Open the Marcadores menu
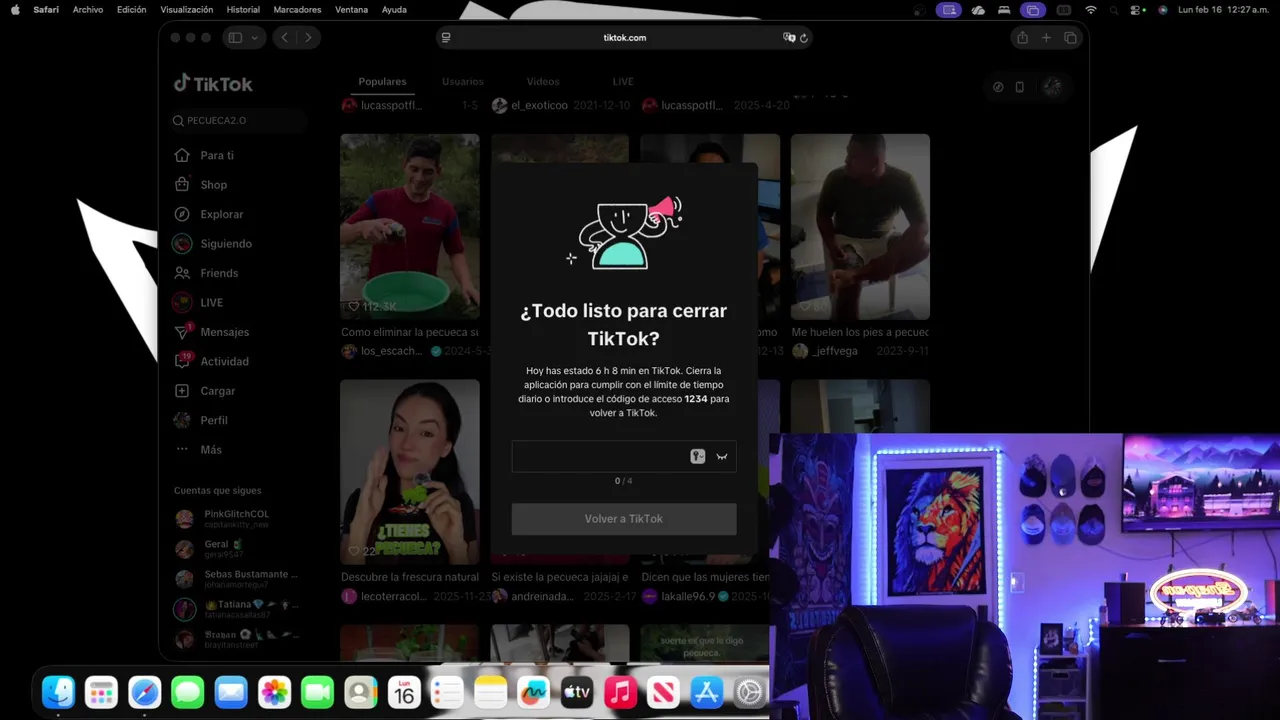This screenshot has width=1280, height=720. click(x=297, y=9)
